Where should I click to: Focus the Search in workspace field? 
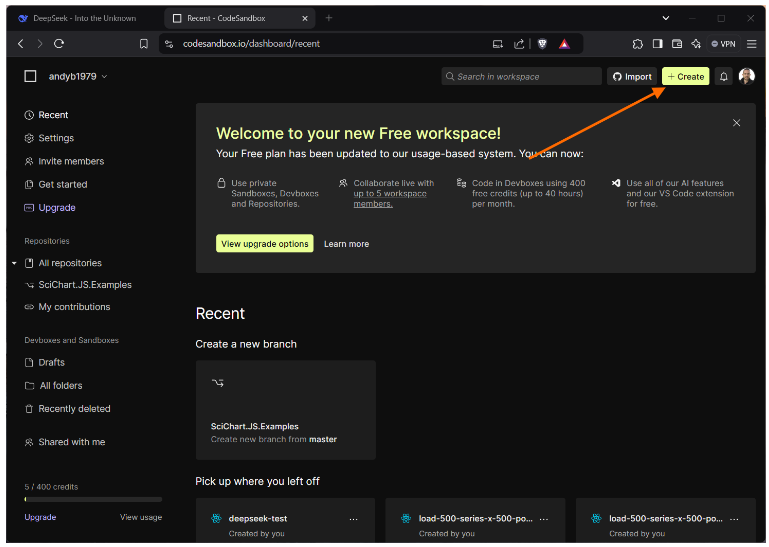[x=521, y=76]
